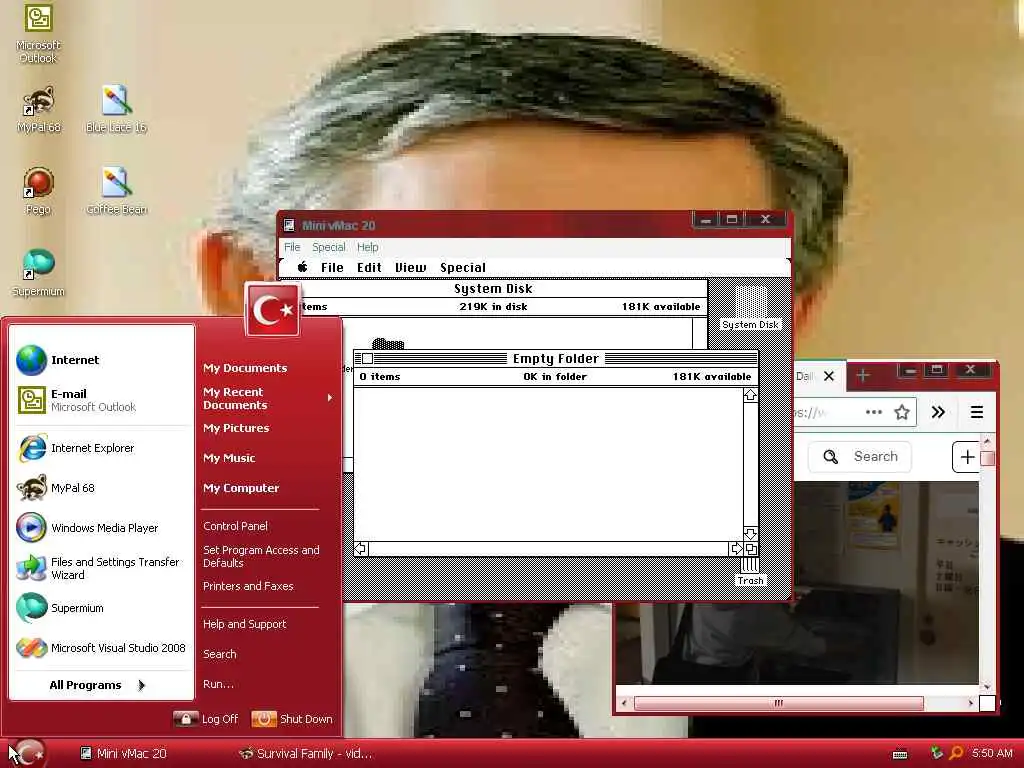Open MyPal 68 desktop shortcut
The width and height of the screenshot is (1024, 768).
point(38,110)
